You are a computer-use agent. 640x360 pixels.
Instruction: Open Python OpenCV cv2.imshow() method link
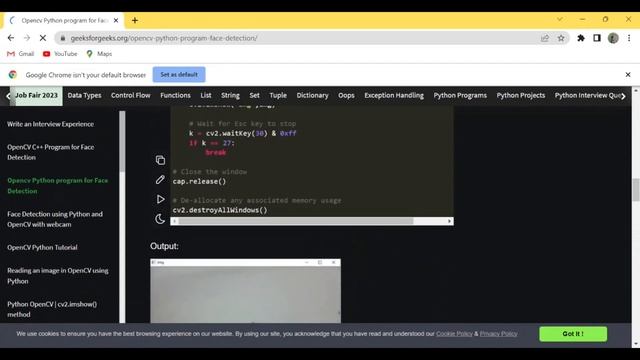point(52,309)
